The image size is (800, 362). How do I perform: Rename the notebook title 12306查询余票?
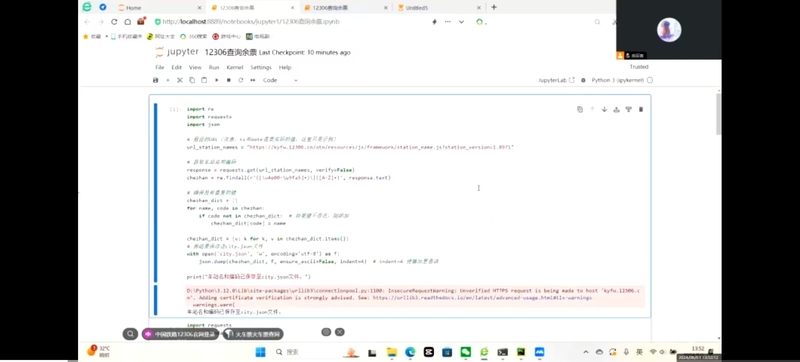point(231,53)
